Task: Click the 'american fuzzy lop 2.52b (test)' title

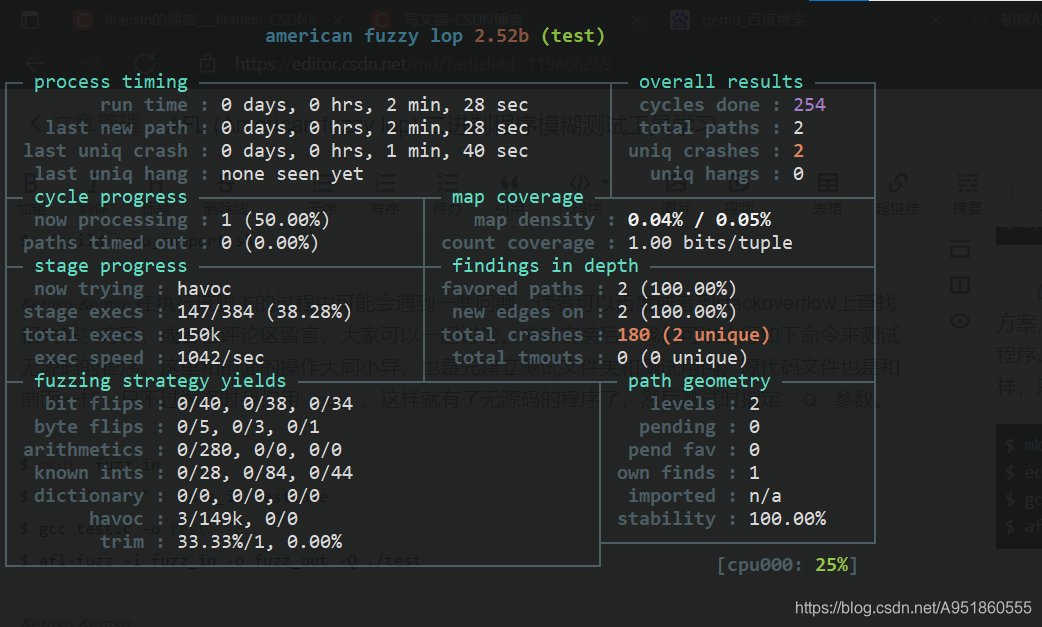Action: click(x=435, y=36)
